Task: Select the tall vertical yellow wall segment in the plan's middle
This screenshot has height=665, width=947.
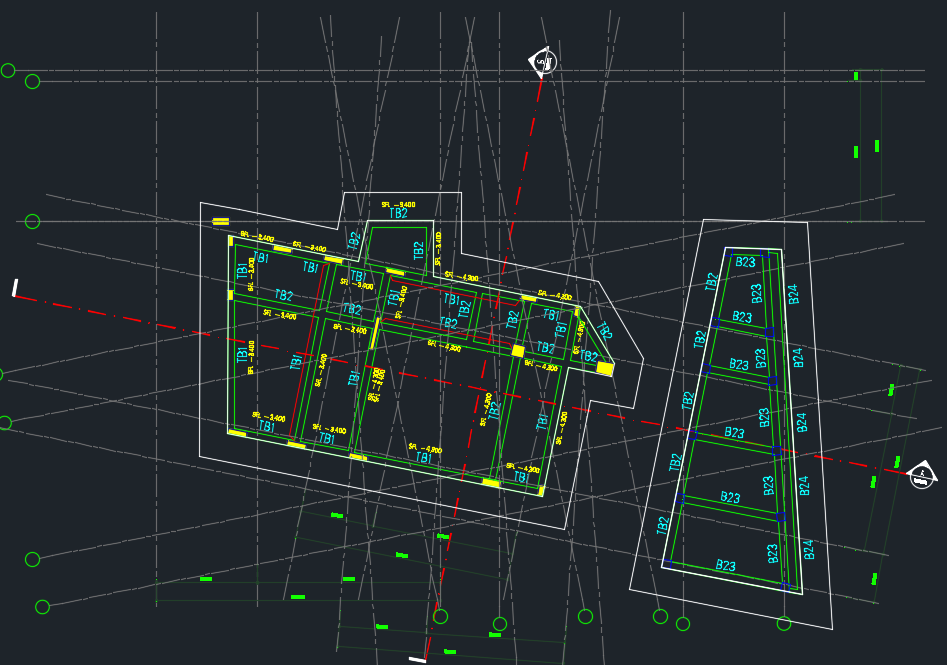Action: [x=375, y=333]
